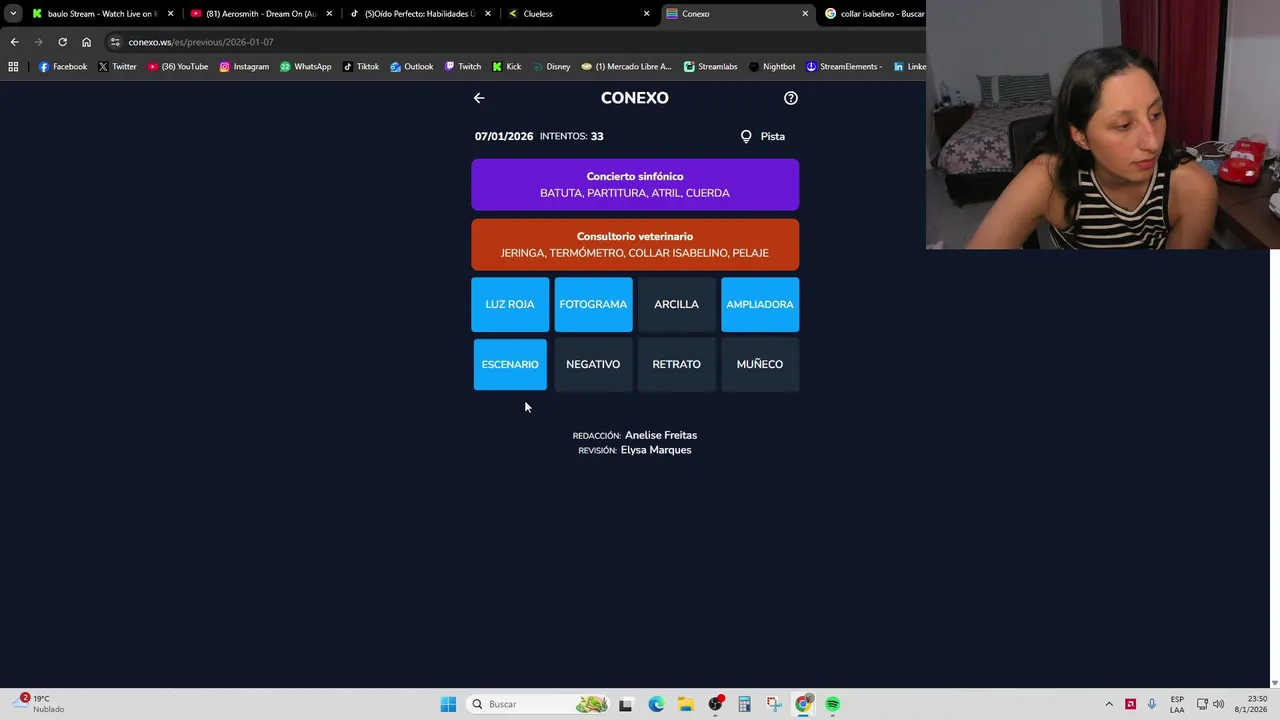The width and height of the screenshot is (1280, 720).
Task: View site information icon in address bar
Action: click(x=115, y=42)
